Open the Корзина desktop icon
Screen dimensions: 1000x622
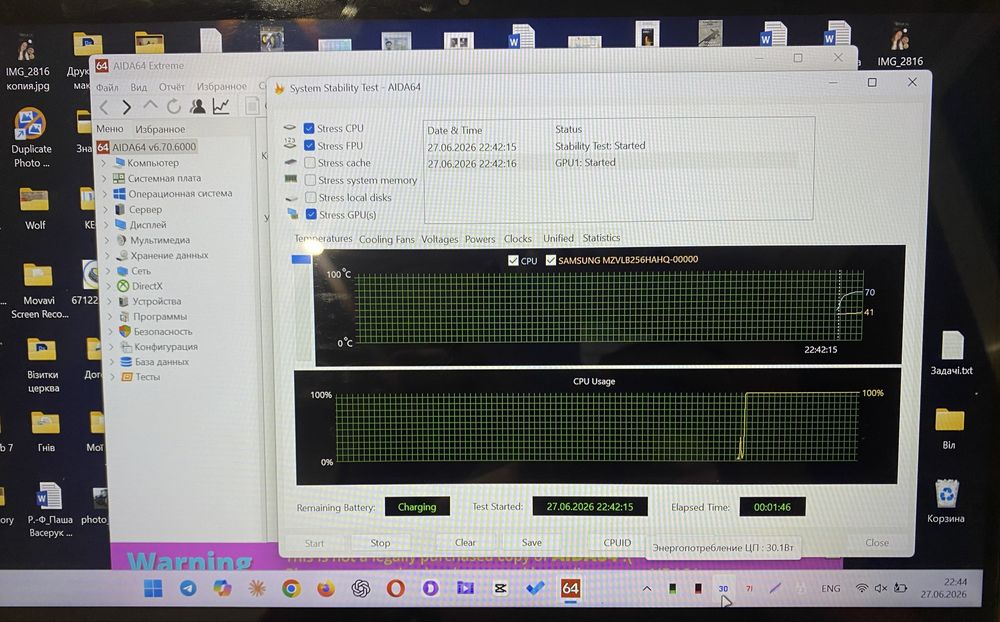(946, 501)
